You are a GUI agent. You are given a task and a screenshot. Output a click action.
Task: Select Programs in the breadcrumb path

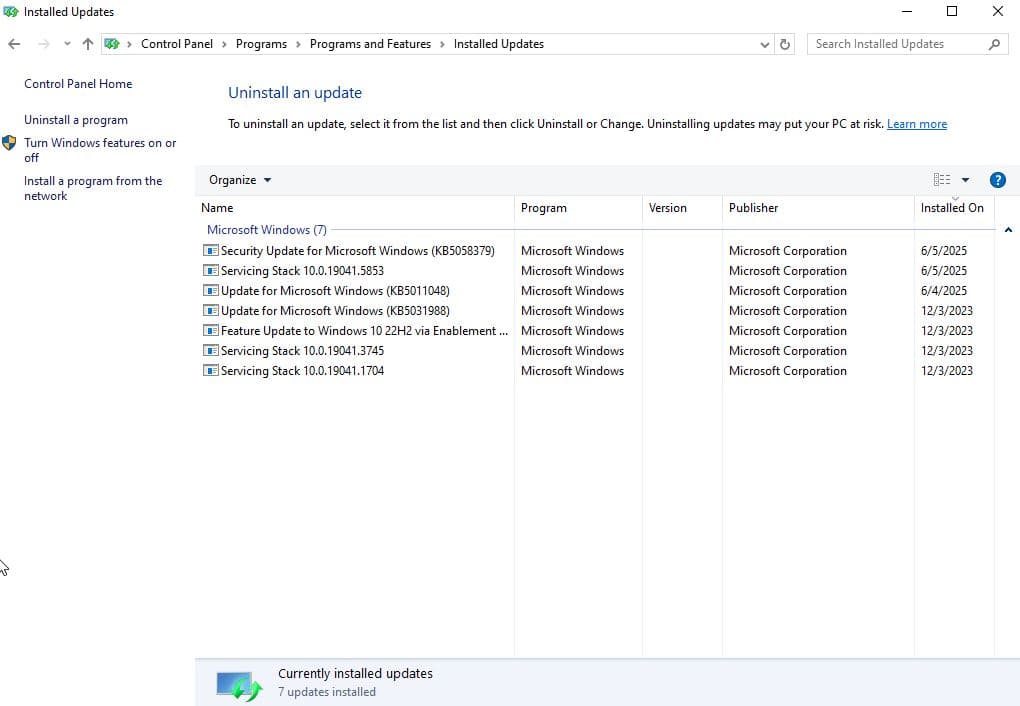[x=261, y=44]
